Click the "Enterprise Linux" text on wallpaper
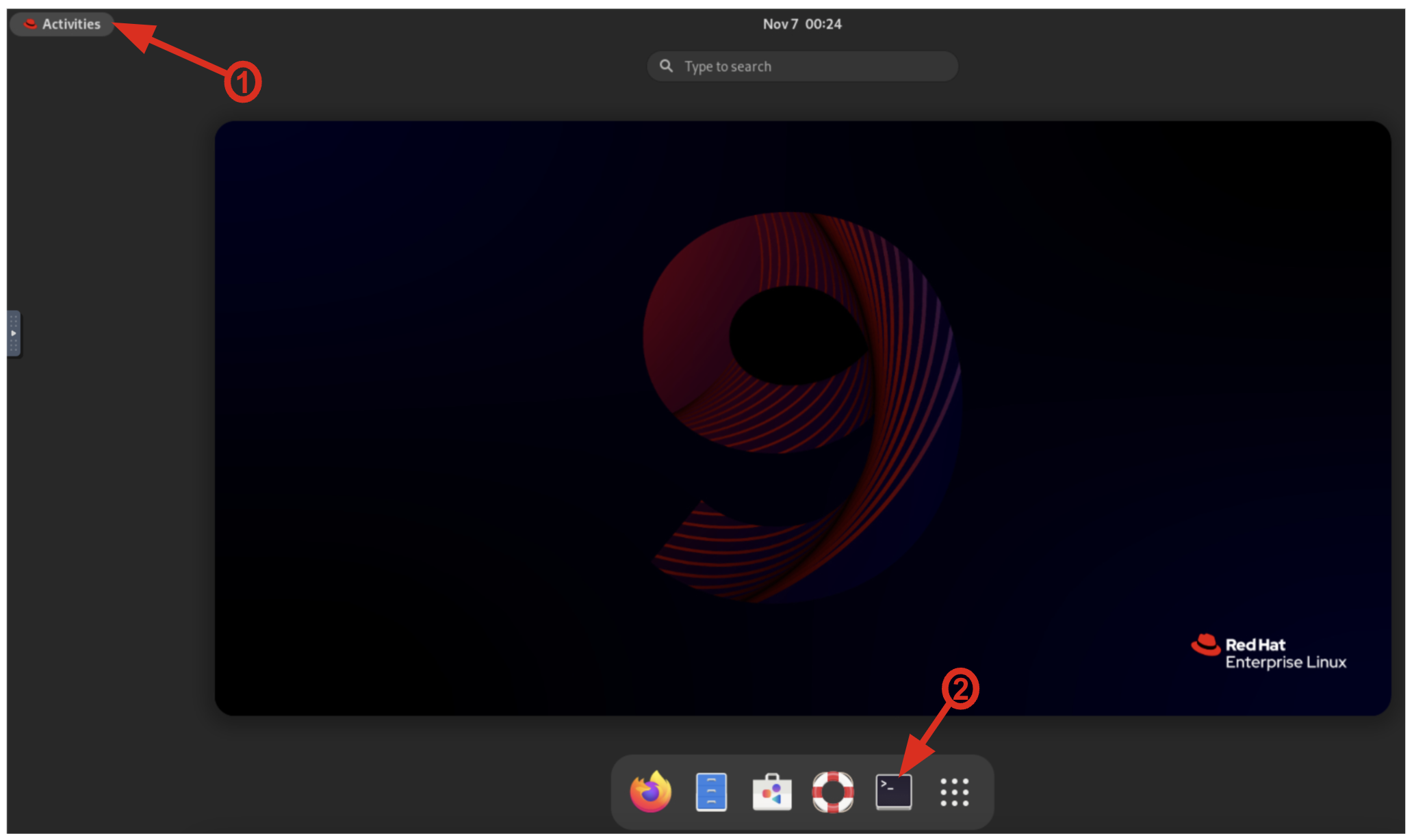 [1285, 662]
